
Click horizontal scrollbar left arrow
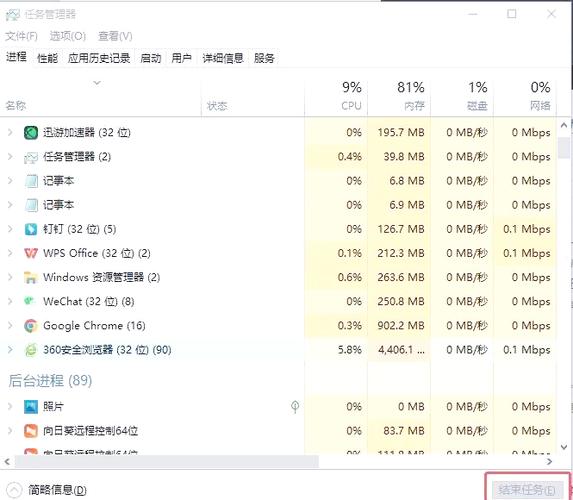click(7, 462)
